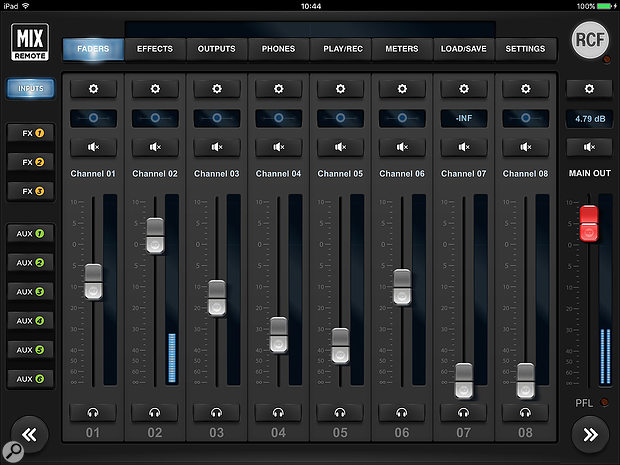Go to next channel bank arrows
This screenshot has width=620, height=465.
point(590,435)
